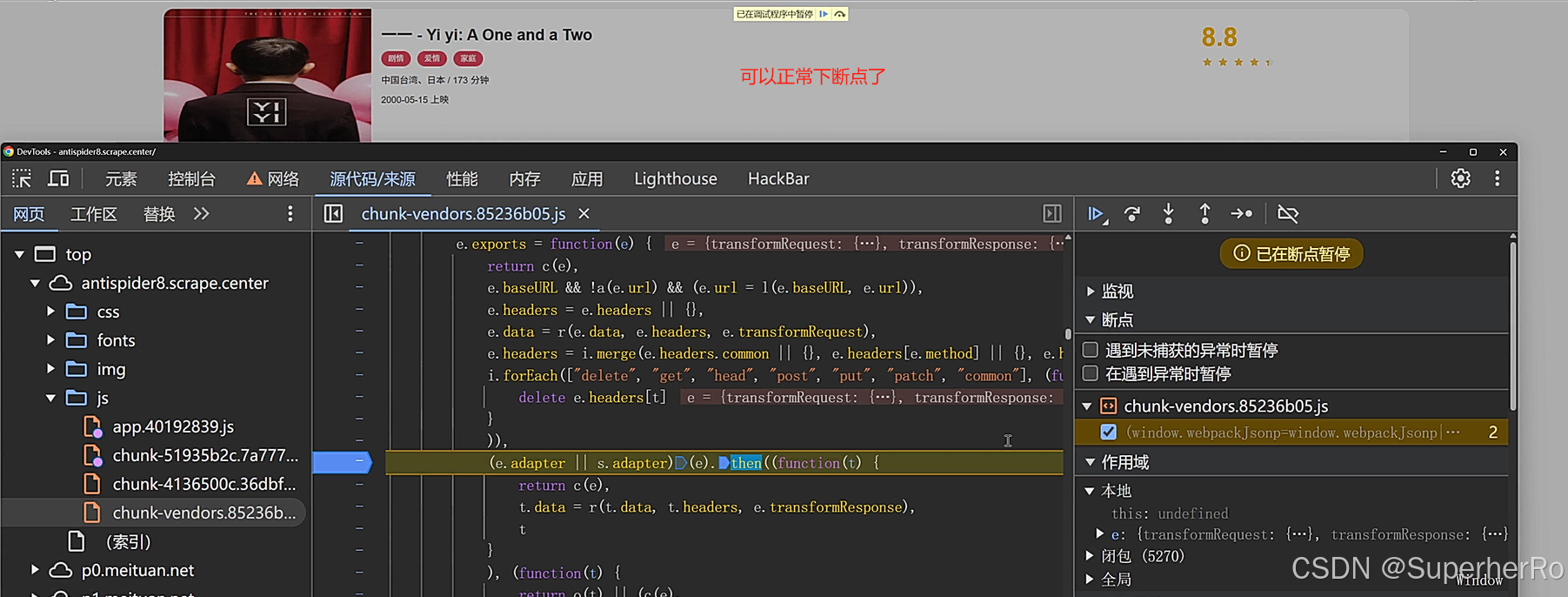Viewport: 1568px width, 597px height.
Task: Open the 应用 Application tab
Action: click(587, 178)
